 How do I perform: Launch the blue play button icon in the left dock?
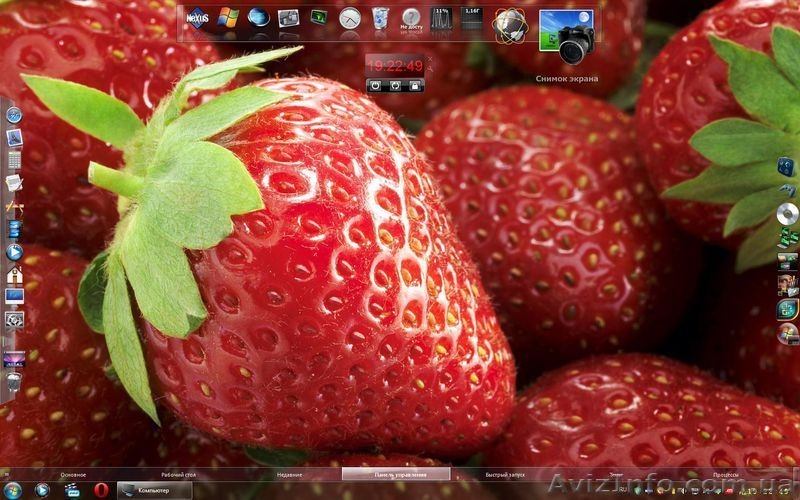pyautogui.click(x=14, y=252)
